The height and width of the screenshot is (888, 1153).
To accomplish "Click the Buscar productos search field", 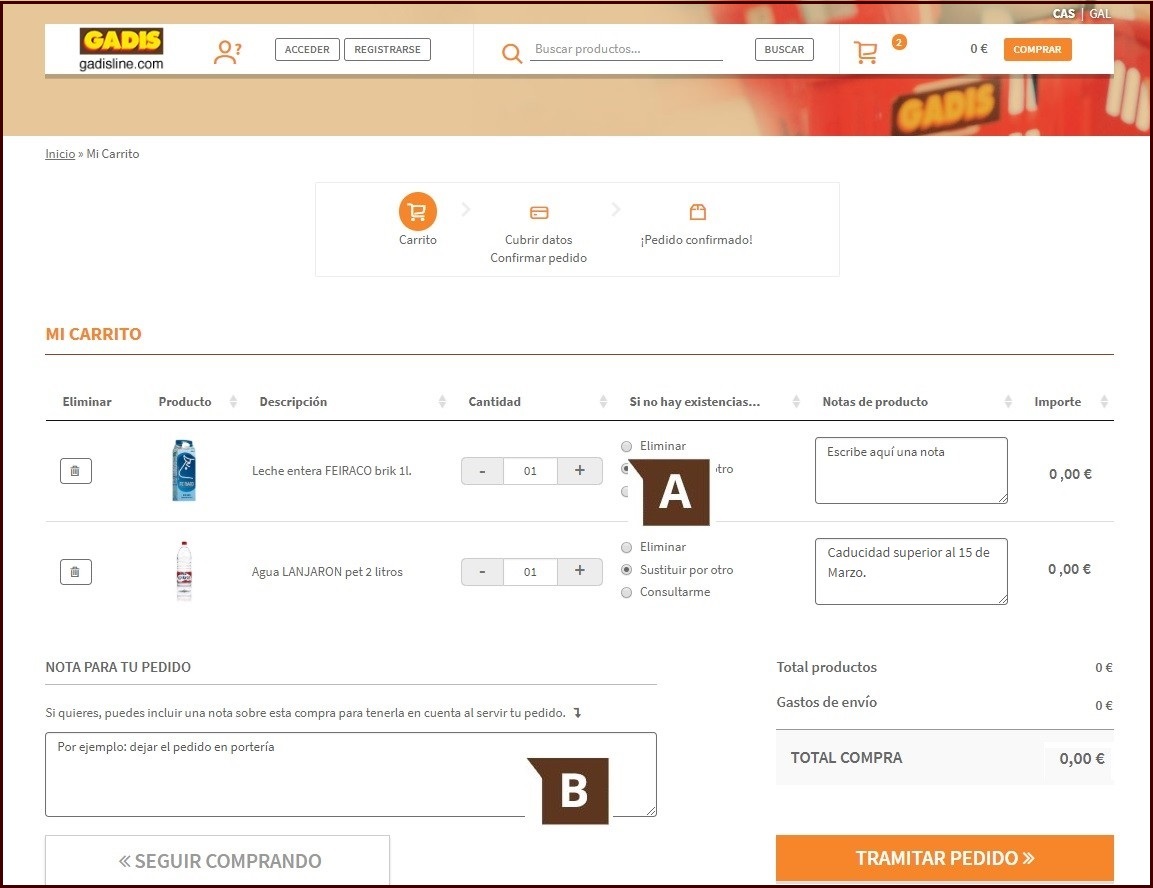I will 627,49.
